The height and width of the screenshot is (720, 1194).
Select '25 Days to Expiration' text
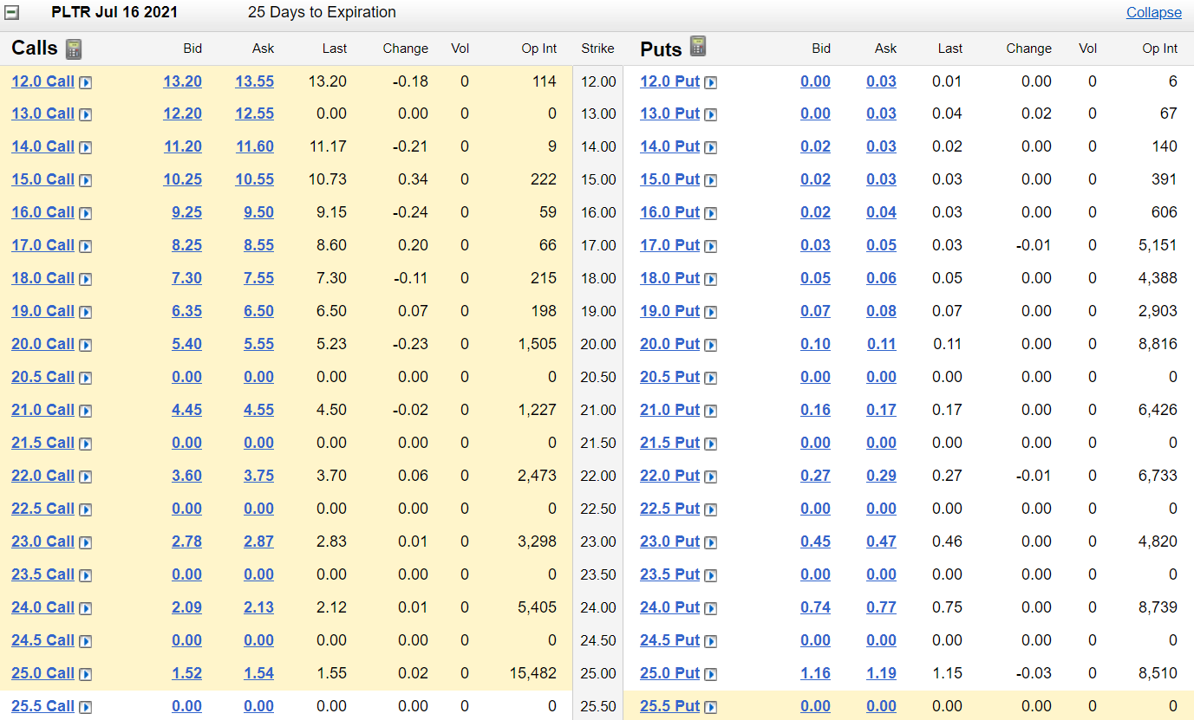tap(322, 12)
